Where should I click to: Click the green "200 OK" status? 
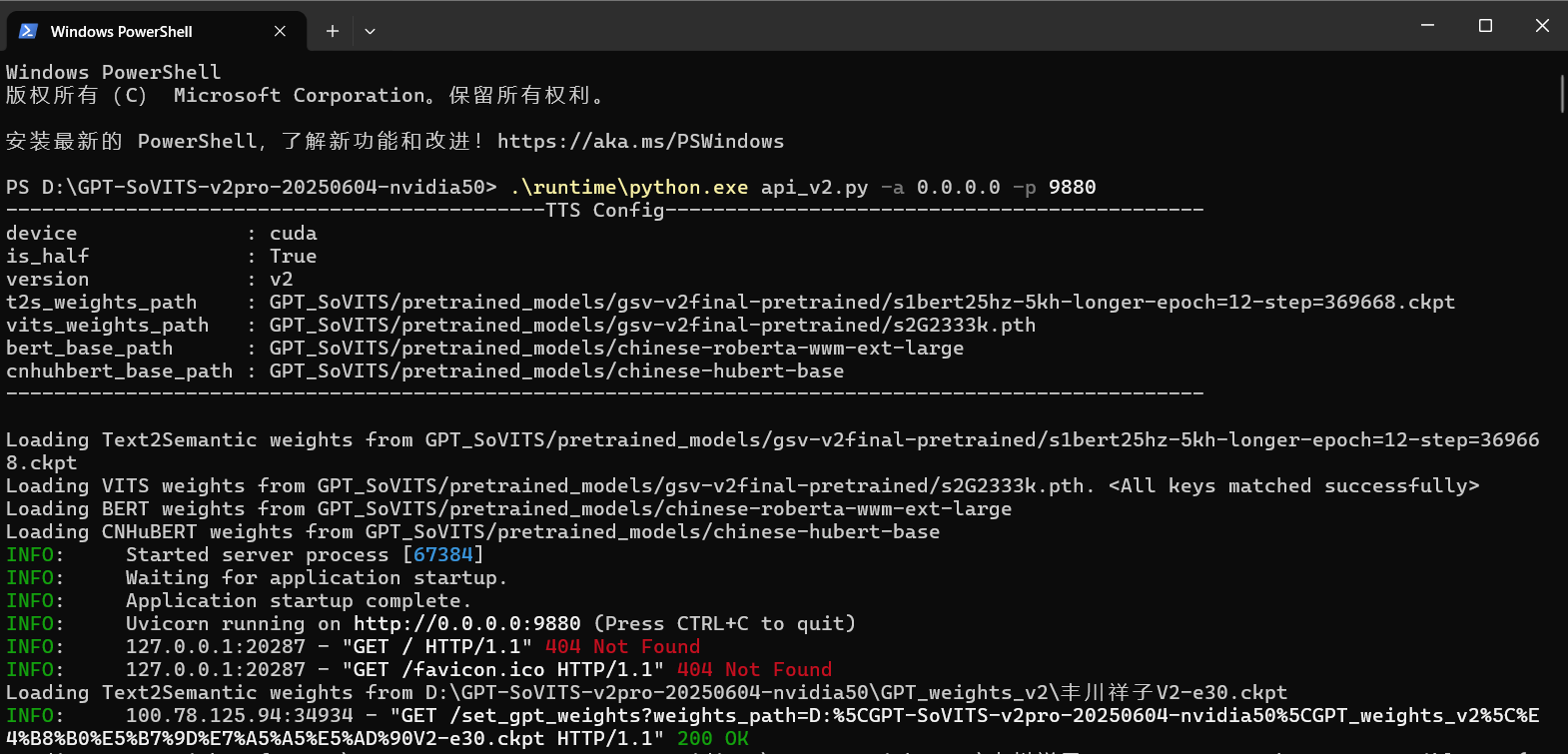(x=713, y=738)
